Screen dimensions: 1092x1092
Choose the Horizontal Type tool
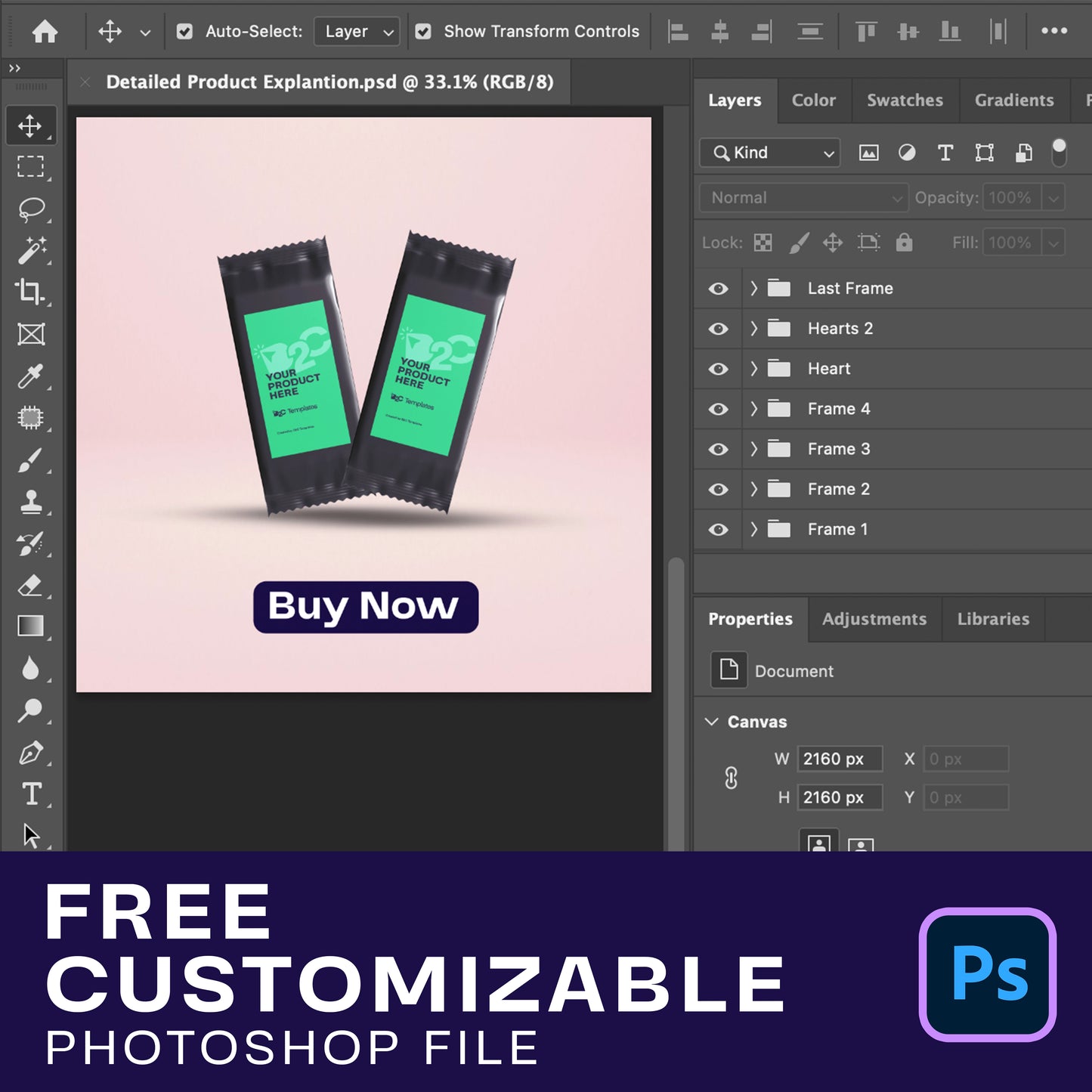tap(31, 794)
